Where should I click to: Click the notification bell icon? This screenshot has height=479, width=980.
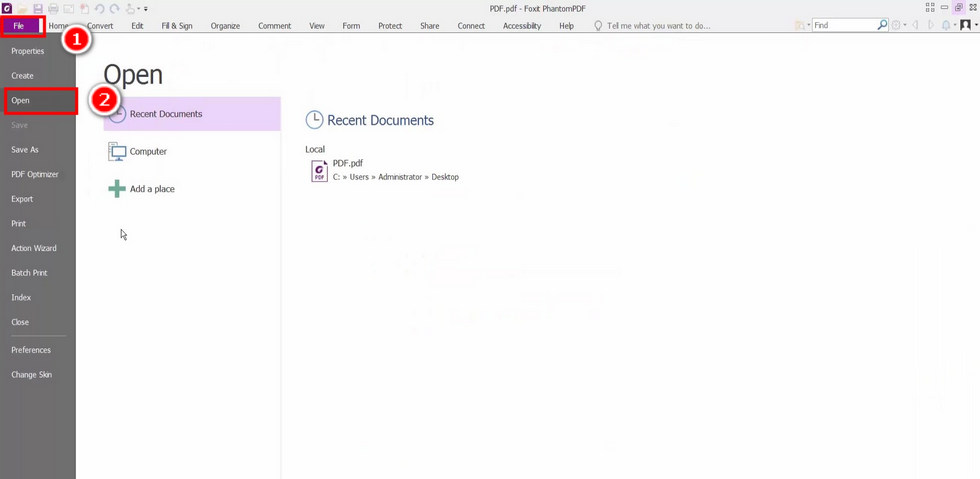[x=946, y=25]
